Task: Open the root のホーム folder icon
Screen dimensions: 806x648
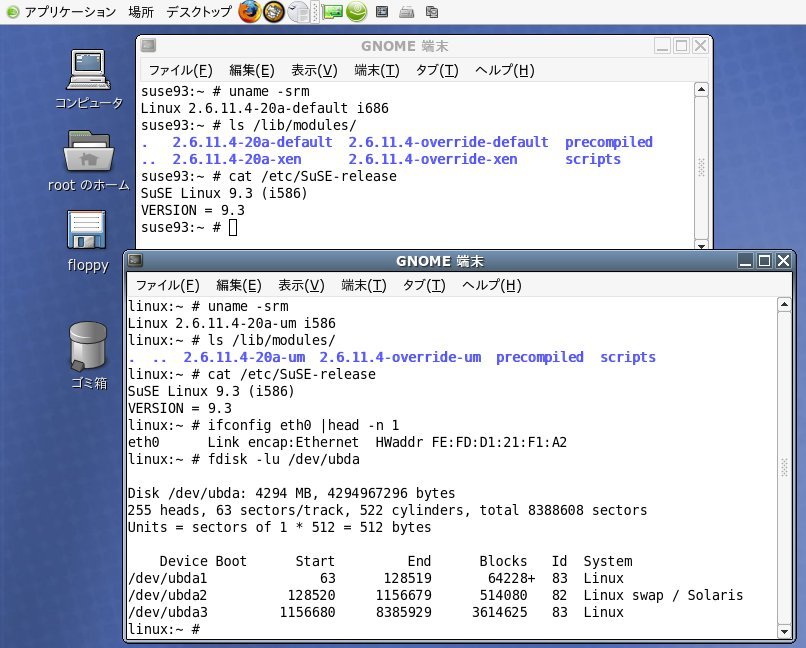Action: (x=88, y=161)
